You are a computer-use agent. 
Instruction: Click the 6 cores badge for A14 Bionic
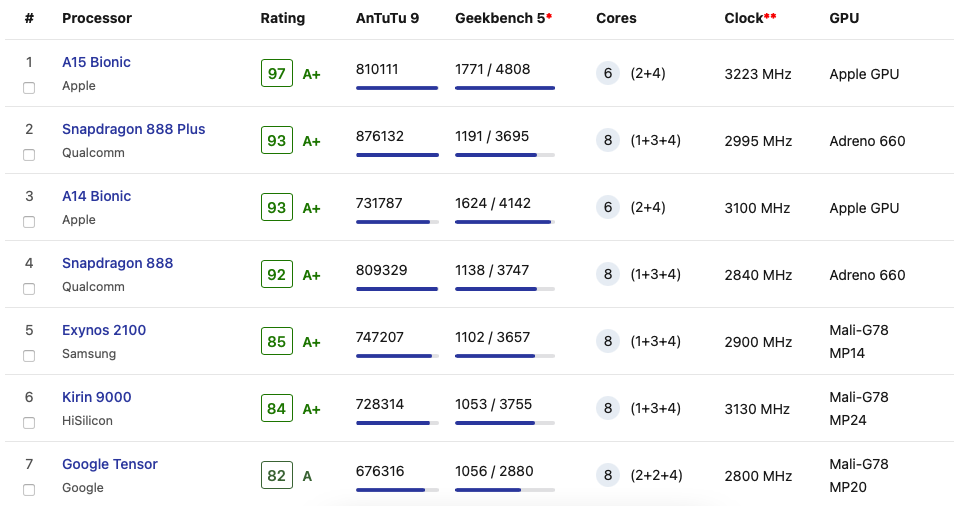[x=608, y=207]
